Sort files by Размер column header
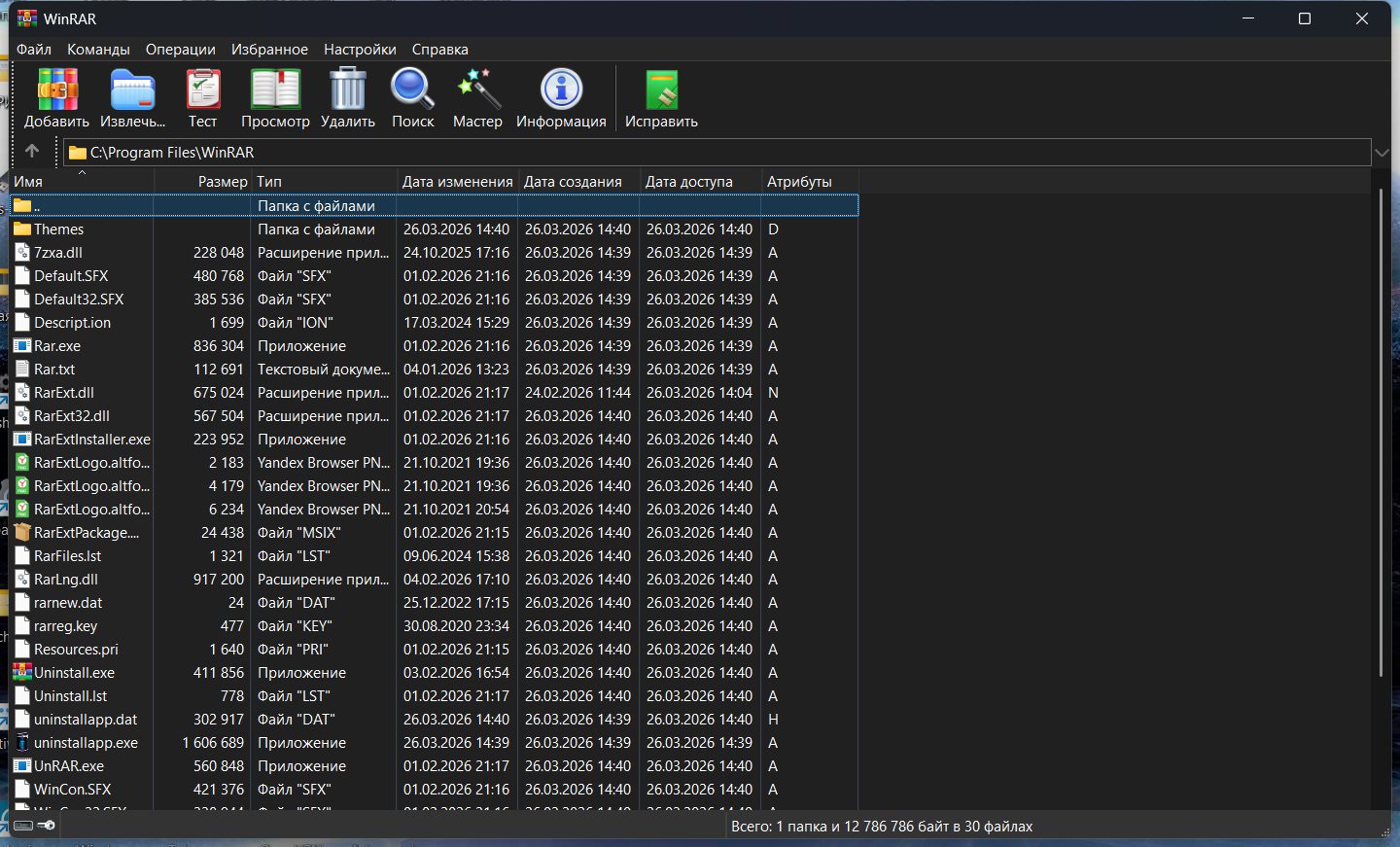 222,182
